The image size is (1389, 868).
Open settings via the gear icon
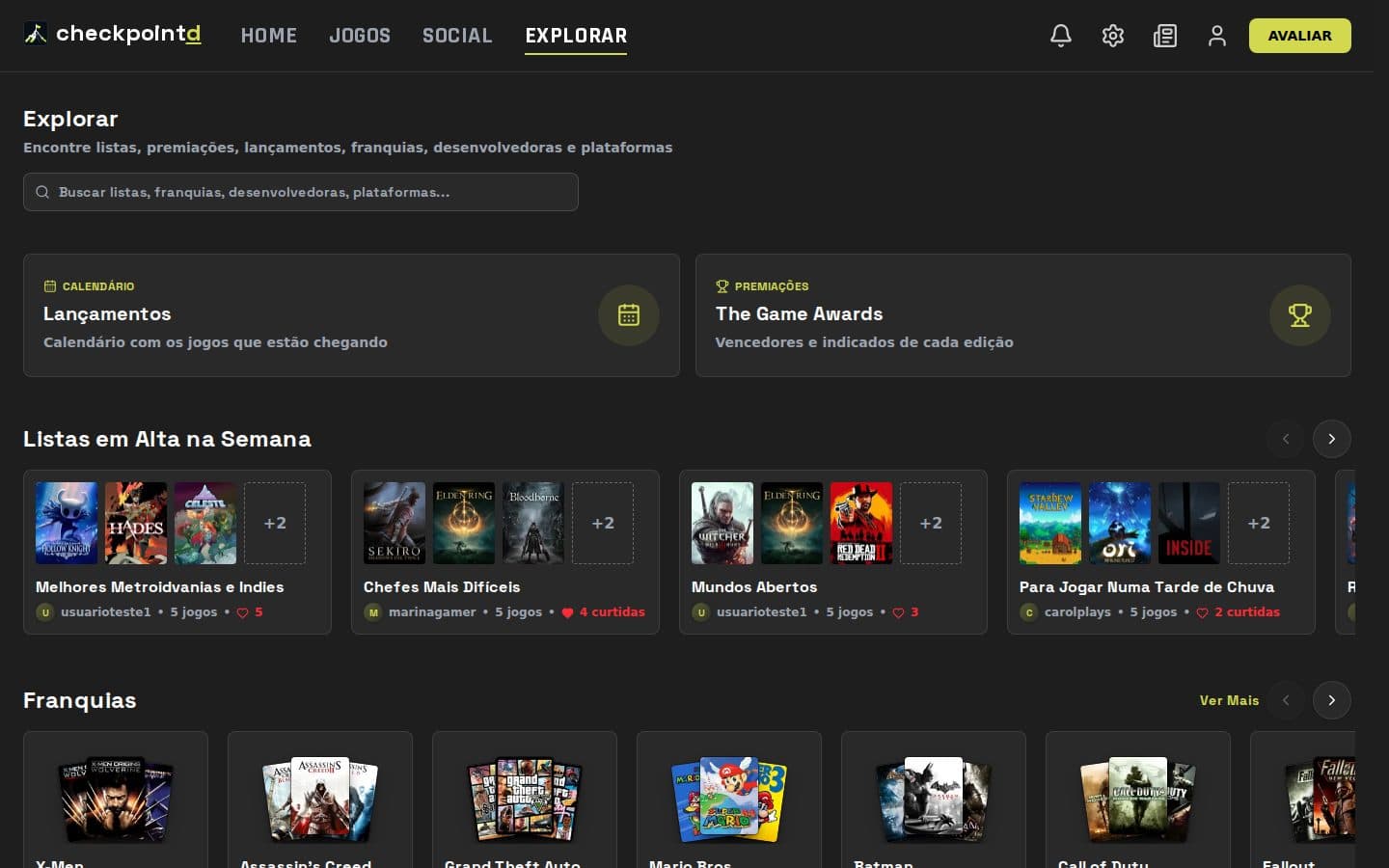point(1113,36)
